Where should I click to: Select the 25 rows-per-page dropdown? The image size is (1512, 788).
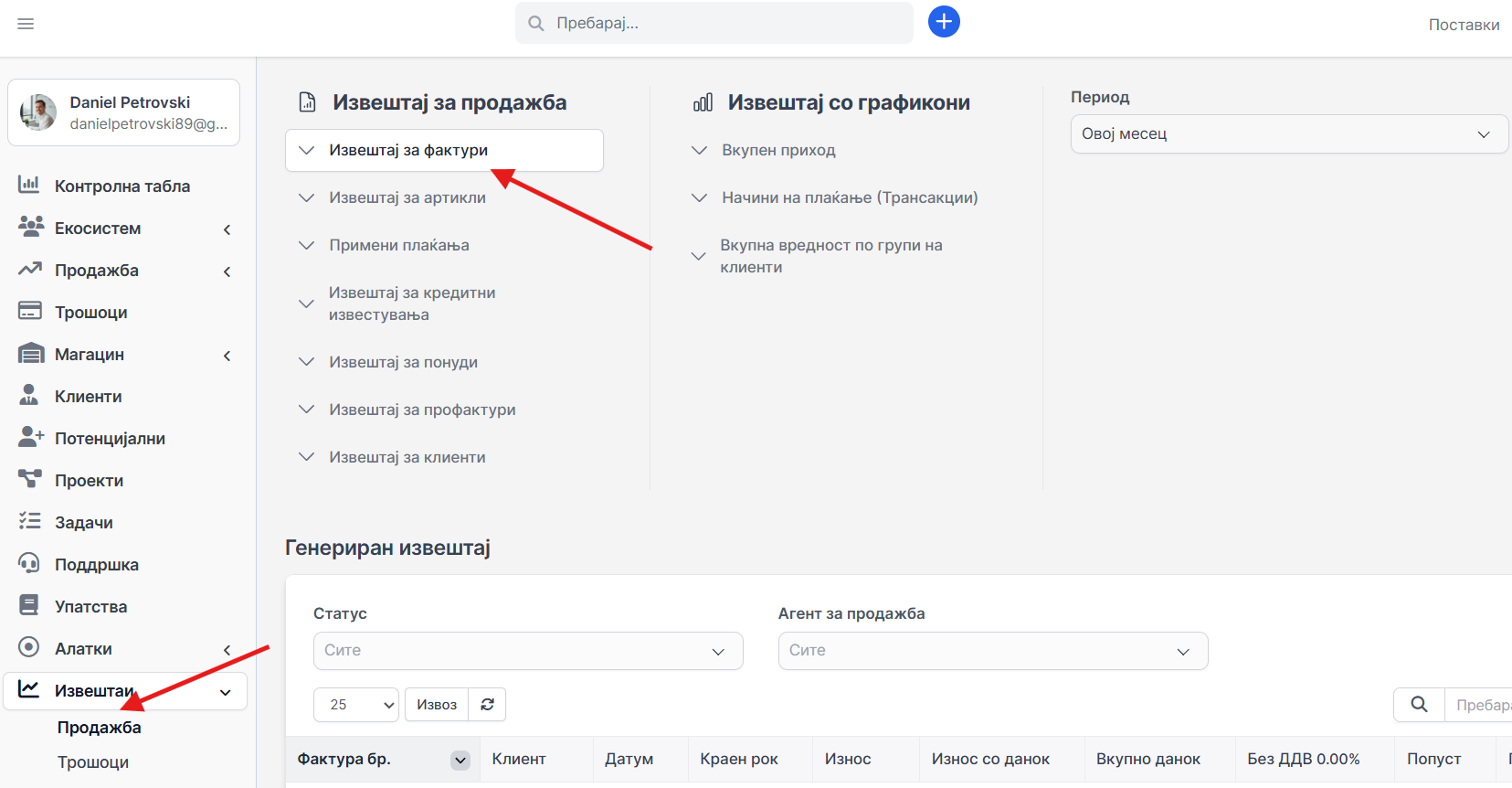[x=355, y=705]
